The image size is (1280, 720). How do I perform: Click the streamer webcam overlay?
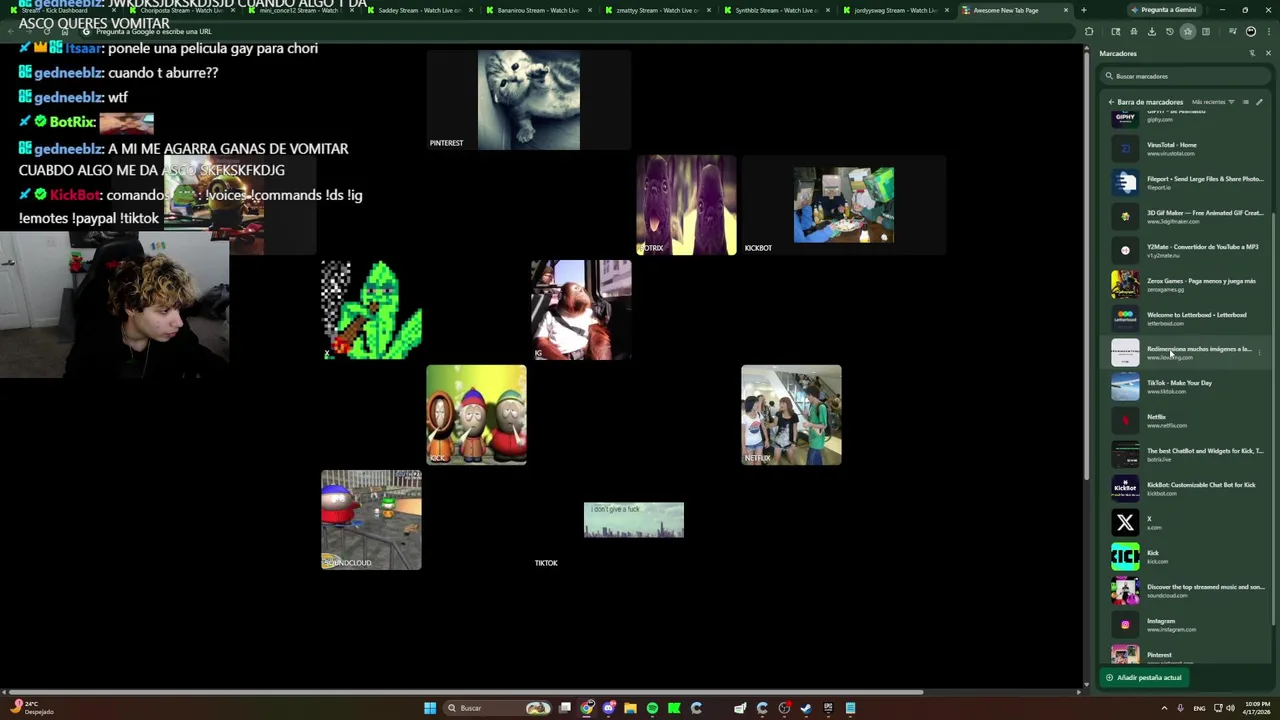coord(114,305)
